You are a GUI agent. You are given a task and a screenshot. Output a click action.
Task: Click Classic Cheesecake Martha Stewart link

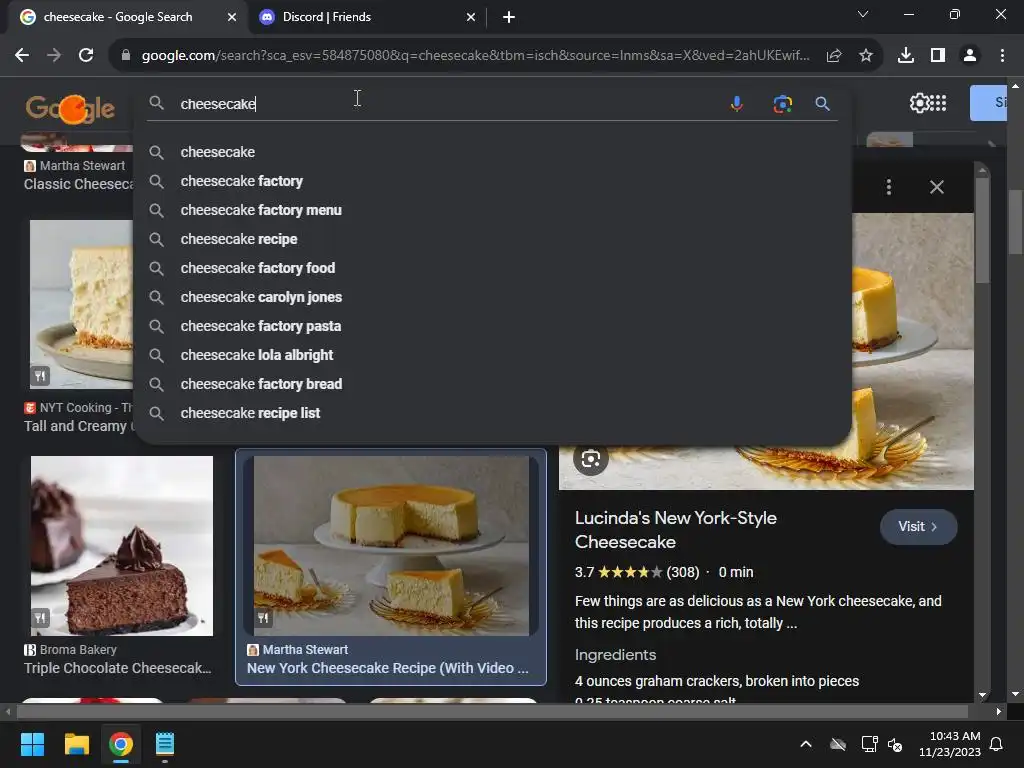[x=78, y=184]
